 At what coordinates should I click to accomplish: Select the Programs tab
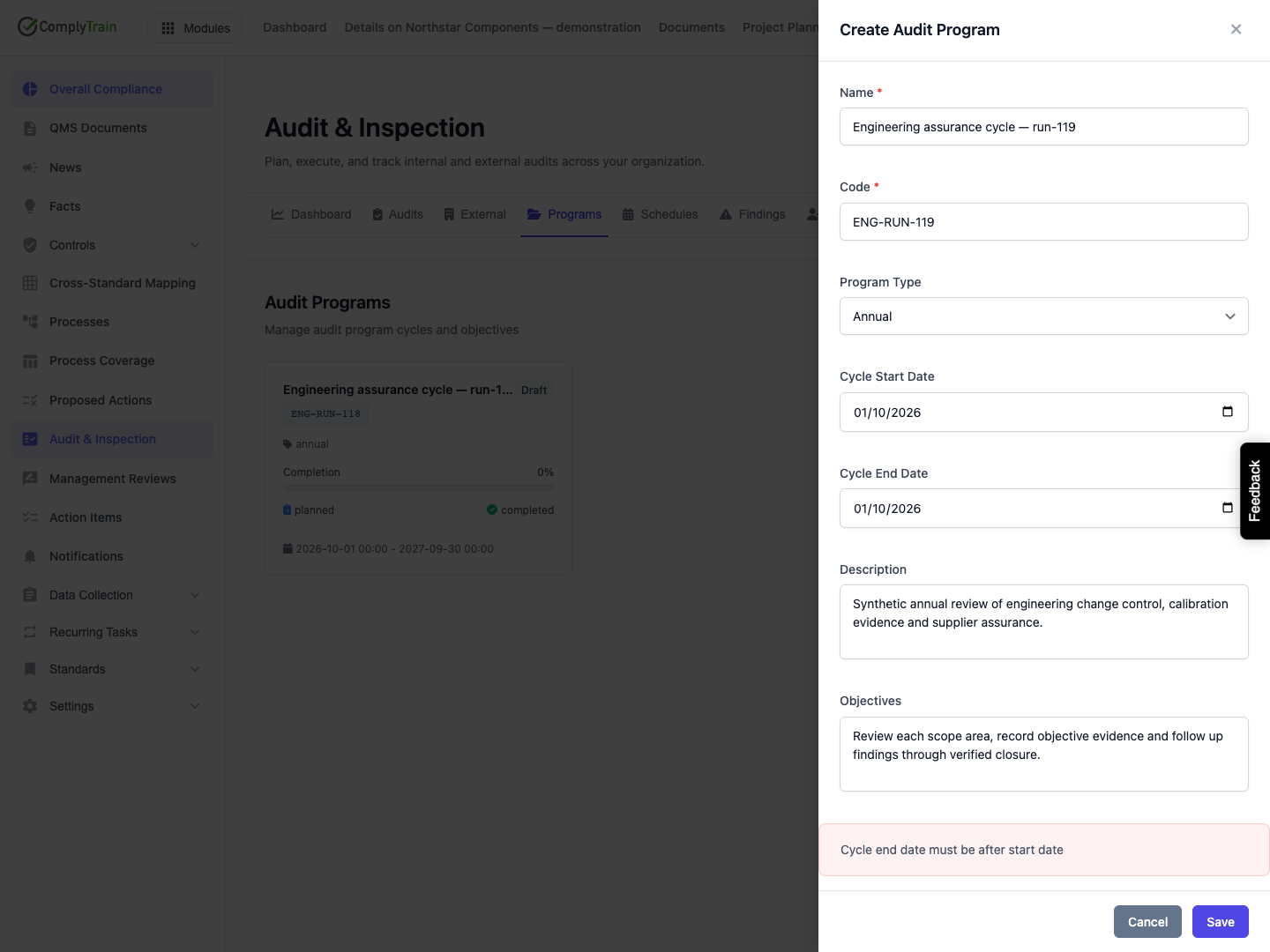[564, 214]
